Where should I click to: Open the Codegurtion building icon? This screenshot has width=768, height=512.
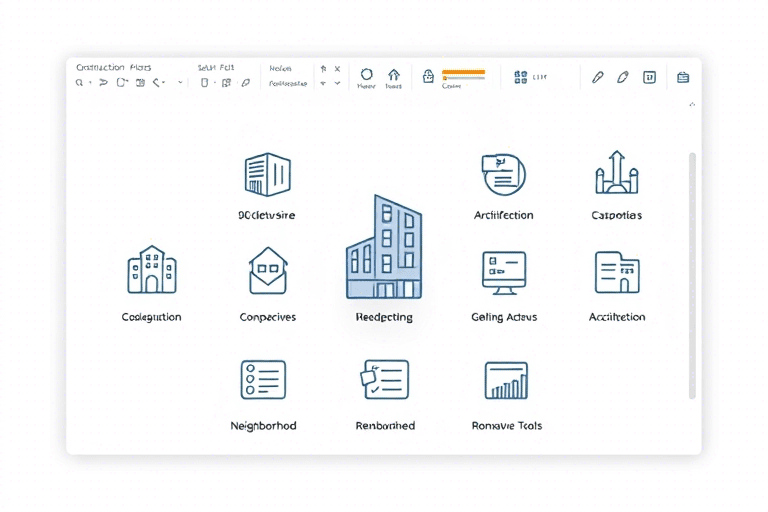pyautogui.click(x=151, y=270)
